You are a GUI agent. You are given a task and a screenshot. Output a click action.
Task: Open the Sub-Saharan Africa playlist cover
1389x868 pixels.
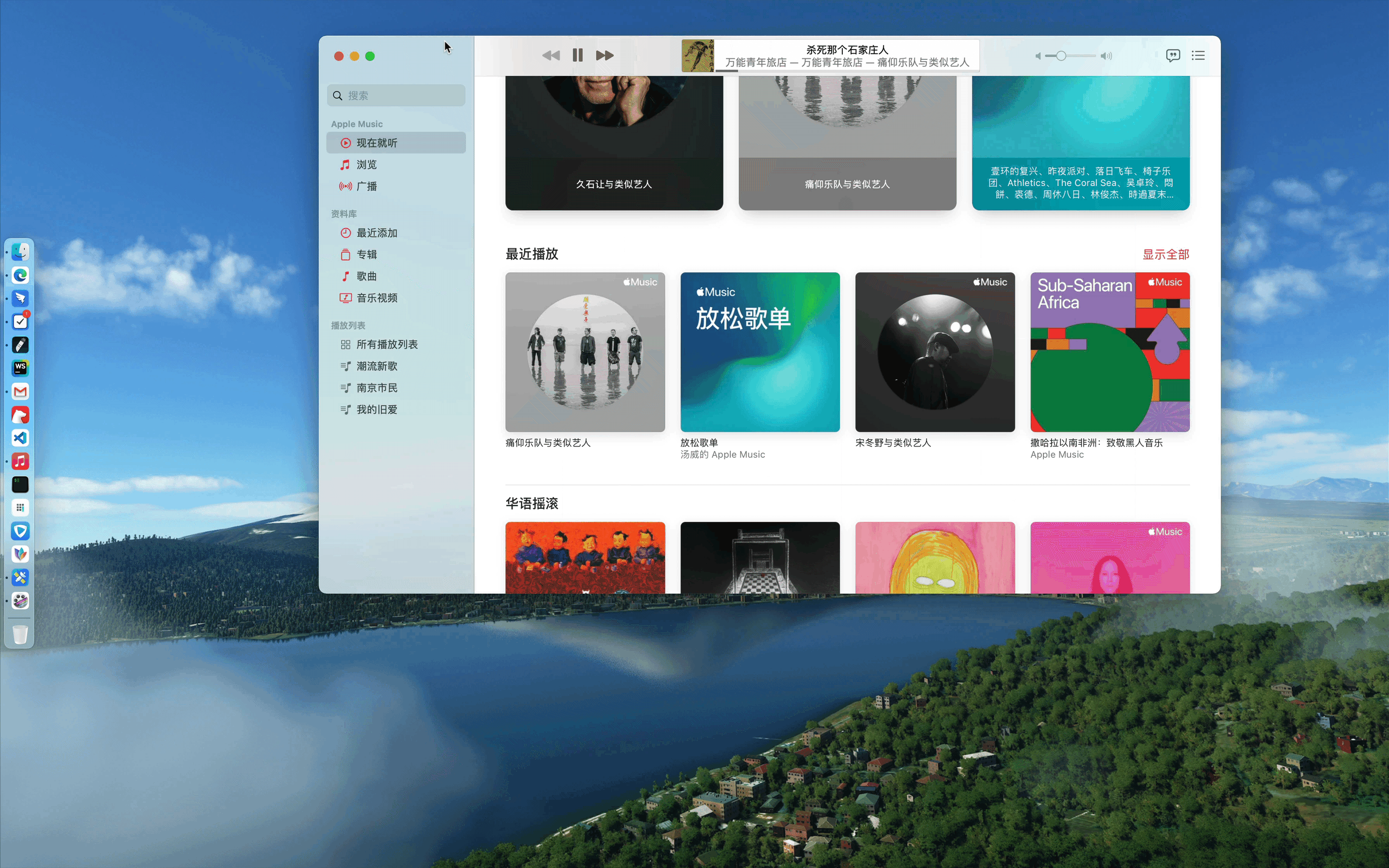click(1109, 352)
